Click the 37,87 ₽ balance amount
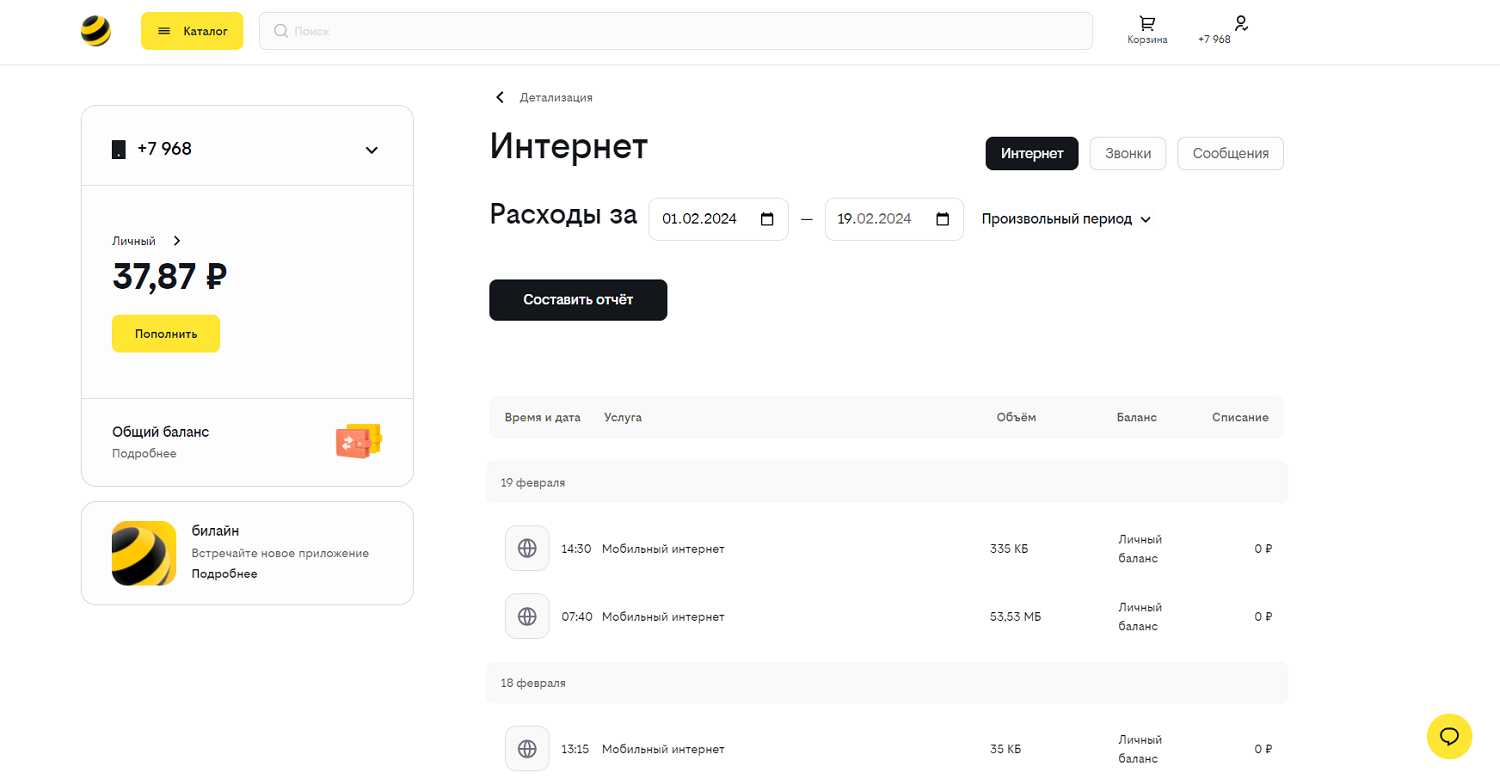Screen dimensions: 1500x779 [x=169, y=277]
